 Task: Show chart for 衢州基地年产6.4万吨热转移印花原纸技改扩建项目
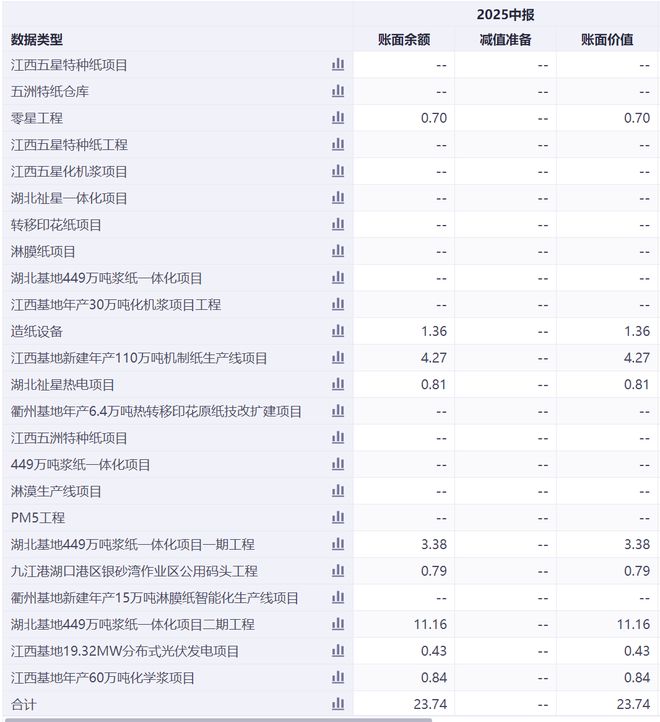point(338,411)
